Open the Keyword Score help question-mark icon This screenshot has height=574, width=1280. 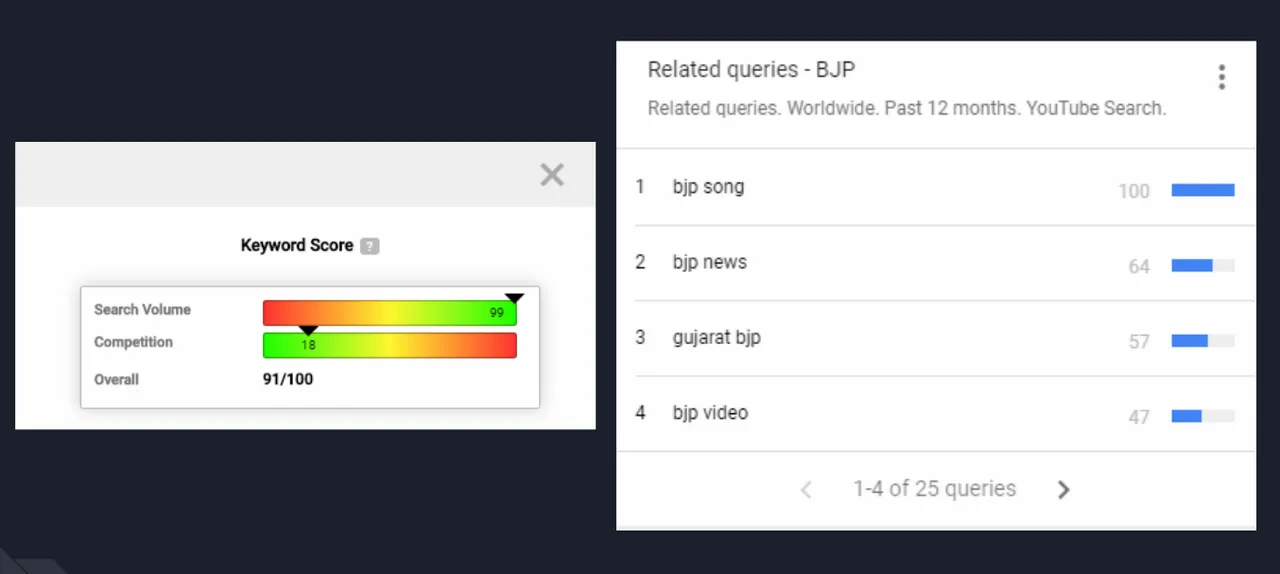coord(370,246)
